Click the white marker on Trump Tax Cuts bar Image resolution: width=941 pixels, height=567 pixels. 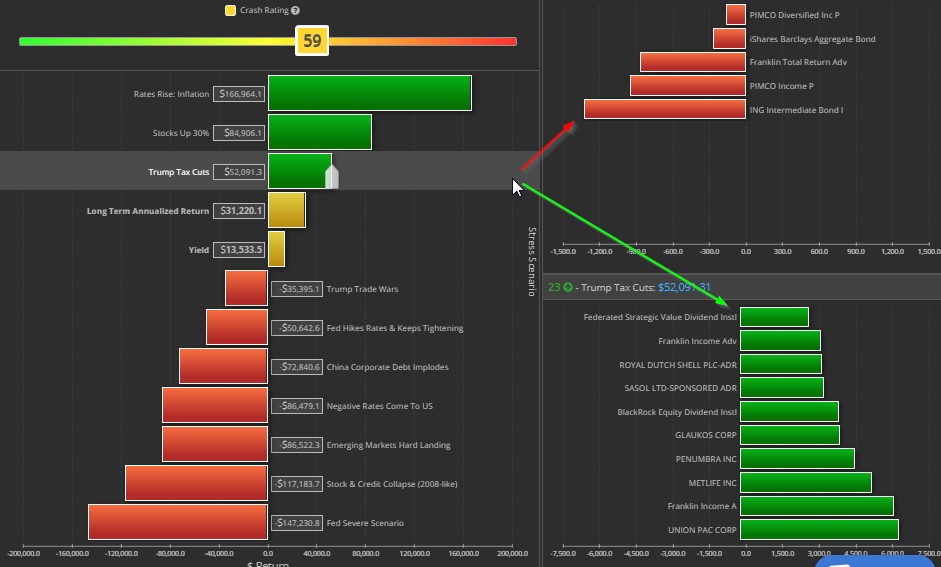click(332, 177)
